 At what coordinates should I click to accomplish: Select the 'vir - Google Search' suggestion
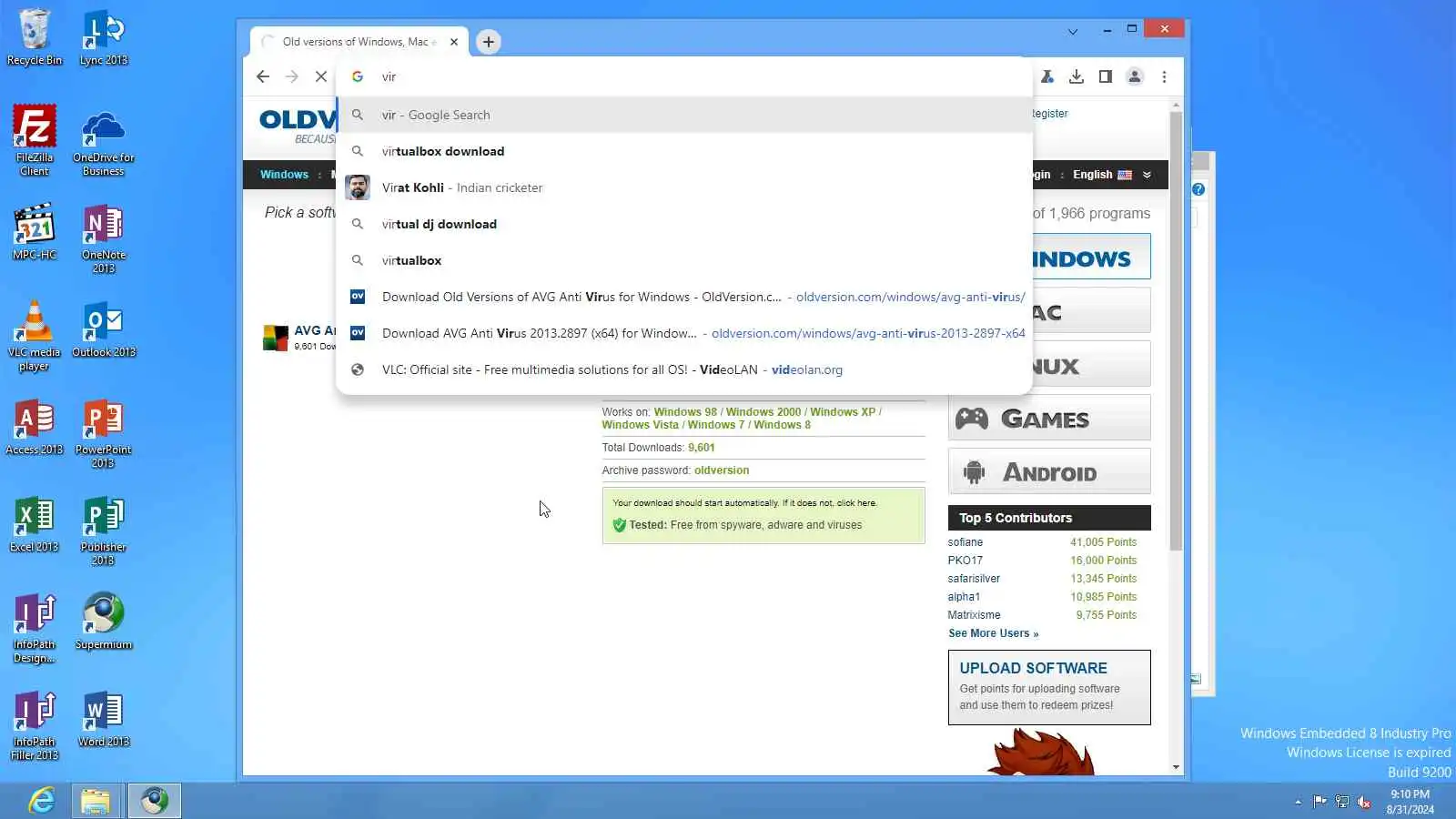click(684, 115)
